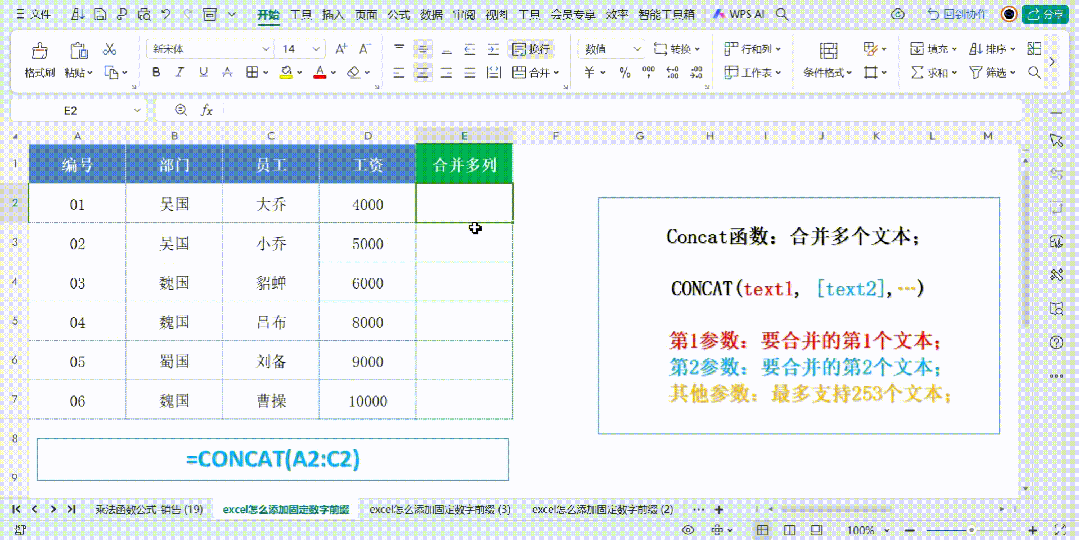Toggle Wrap Text (换行)
The width and height of the screenshot is (1079, 540).
pyautogui.click(x=531, y=50)
